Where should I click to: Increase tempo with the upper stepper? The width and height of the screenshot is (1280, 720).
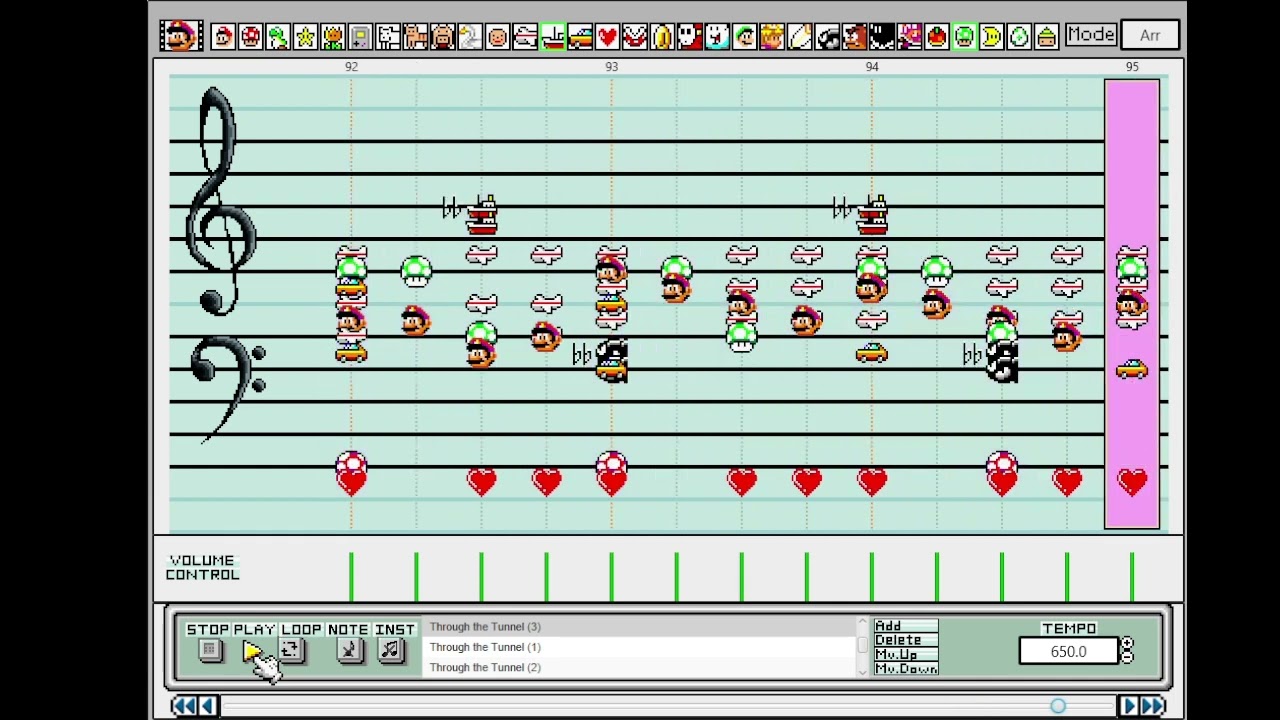click(x=1127, y=645)
